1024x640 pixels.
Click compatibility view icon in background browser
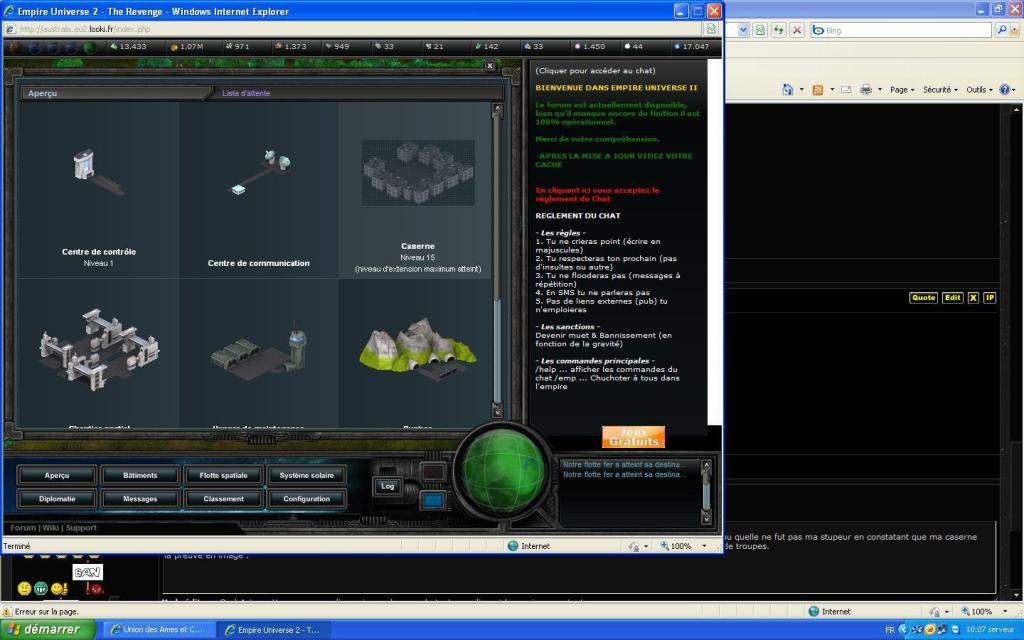(760, 30)
